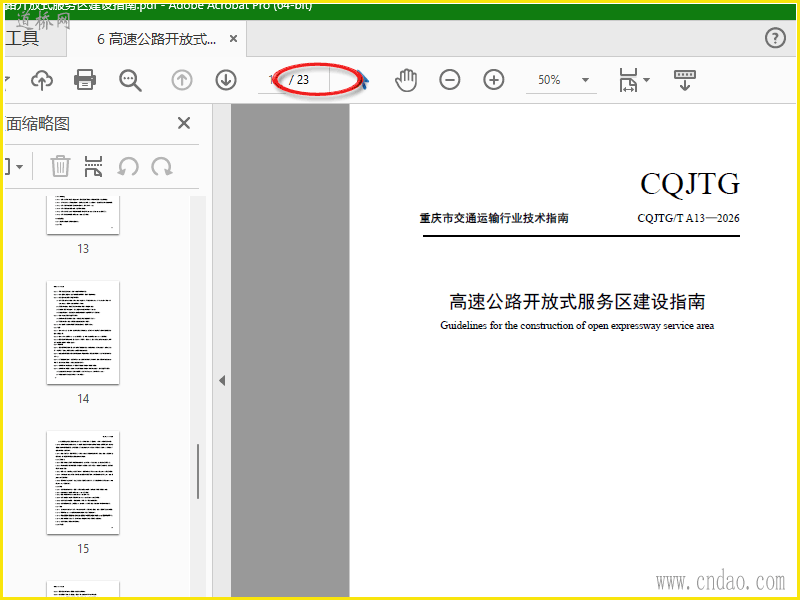Switch to 高速公路开放式 document tab
The image size is (800, 600).
(157, 39)
